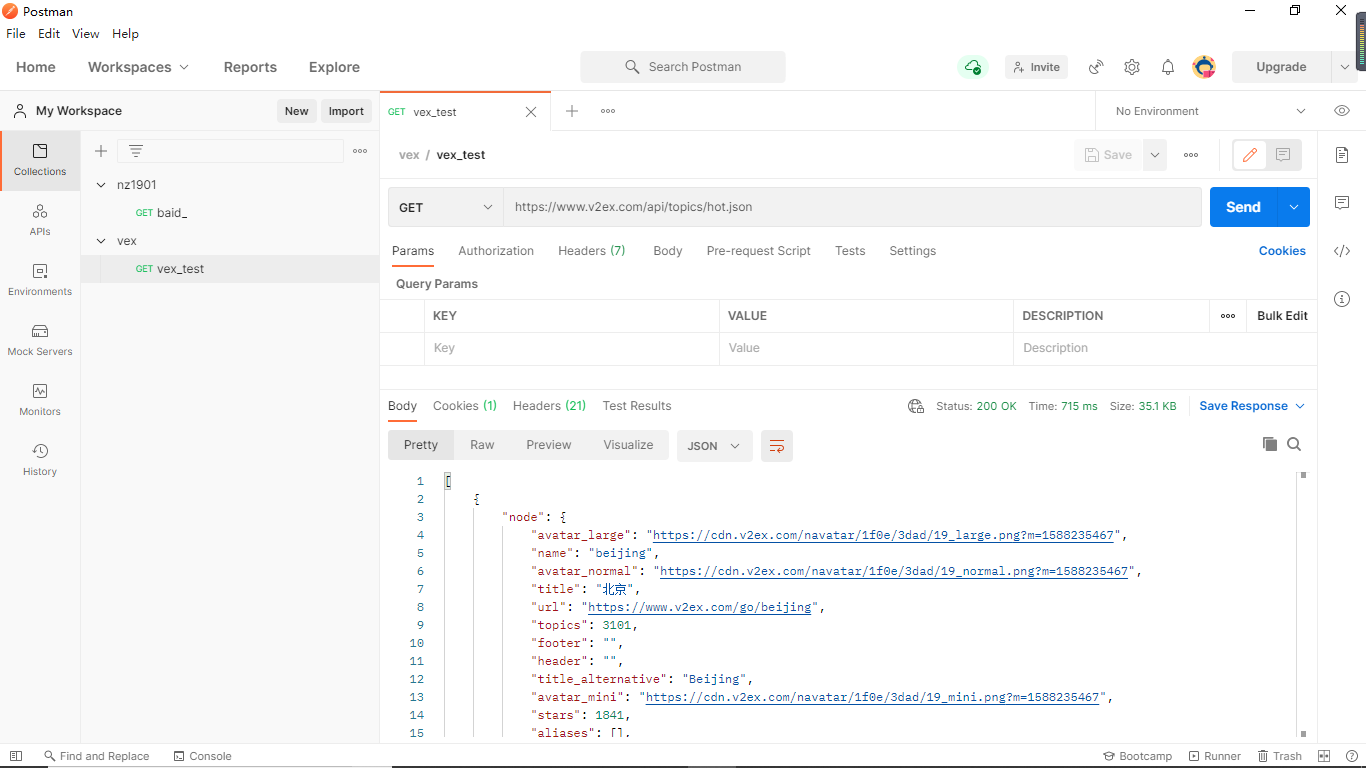Collapse the vex collection
1366x768 pixels.
(101, 241)
